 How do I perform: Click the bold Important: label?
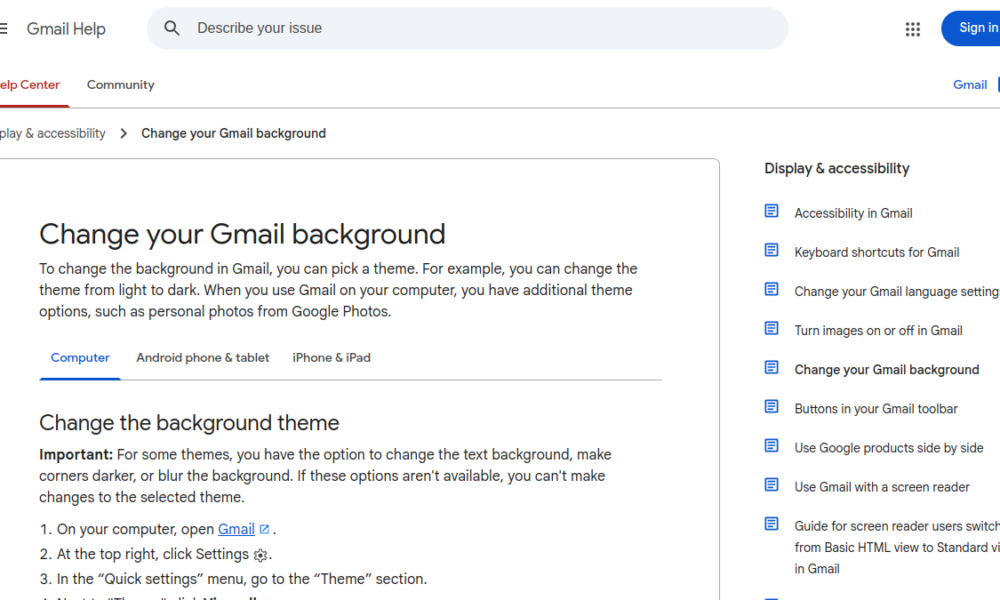pyautogui.click(x=76, y=455)
